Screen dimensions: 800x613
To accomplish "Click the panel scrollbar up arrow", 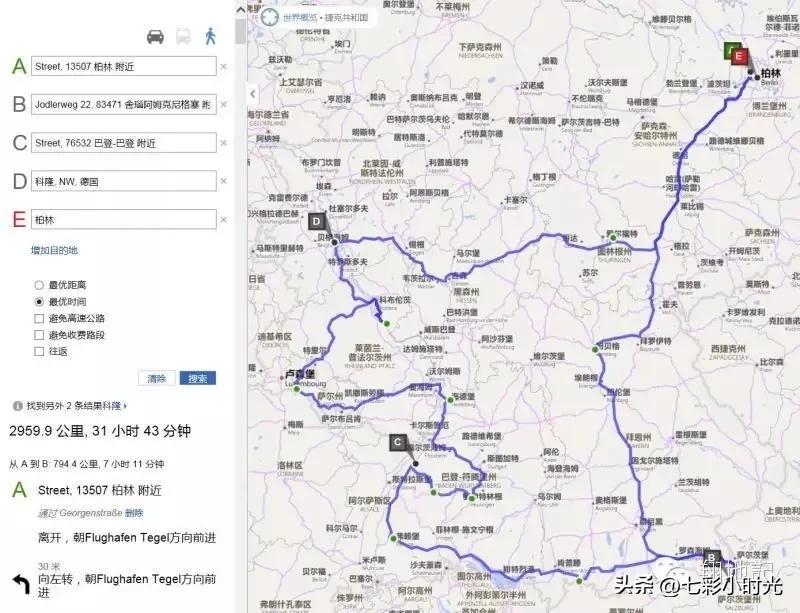I will (241, 9).
